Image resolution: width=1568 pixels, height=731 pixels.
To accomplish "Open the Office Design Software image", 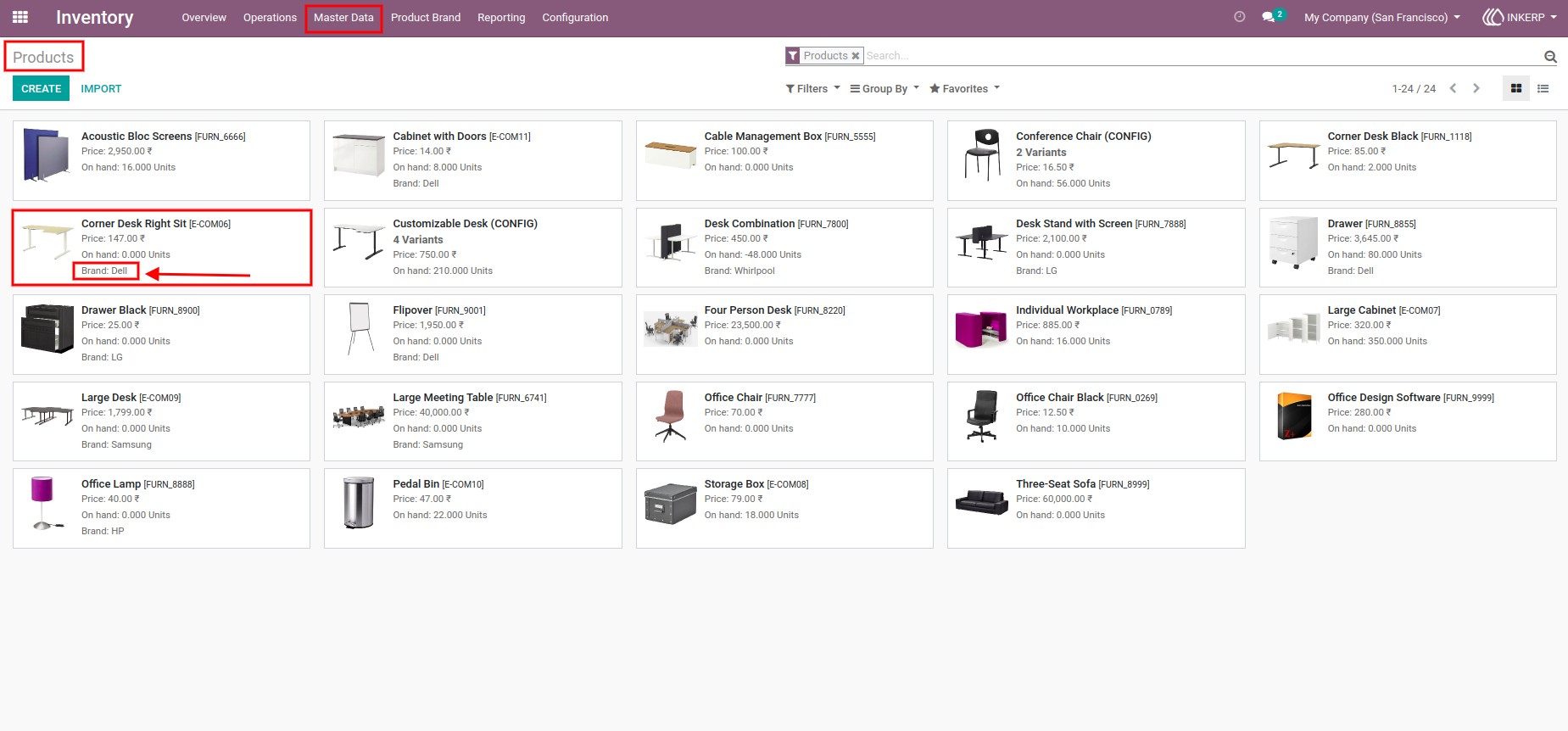I will pos(1294,416).
